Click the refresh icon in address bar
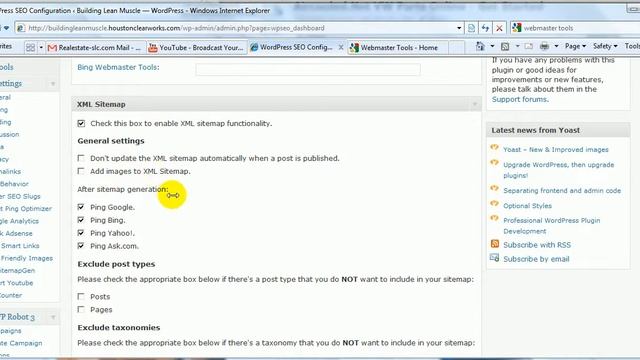Viewport: 640px width, 360px height. coord(485,28)
